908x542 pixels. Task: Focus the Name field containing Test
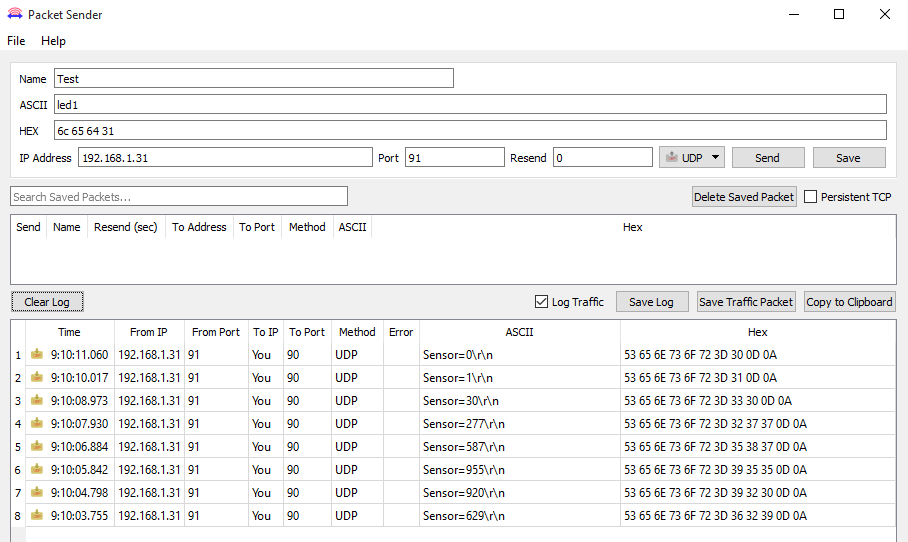[254, 79]
